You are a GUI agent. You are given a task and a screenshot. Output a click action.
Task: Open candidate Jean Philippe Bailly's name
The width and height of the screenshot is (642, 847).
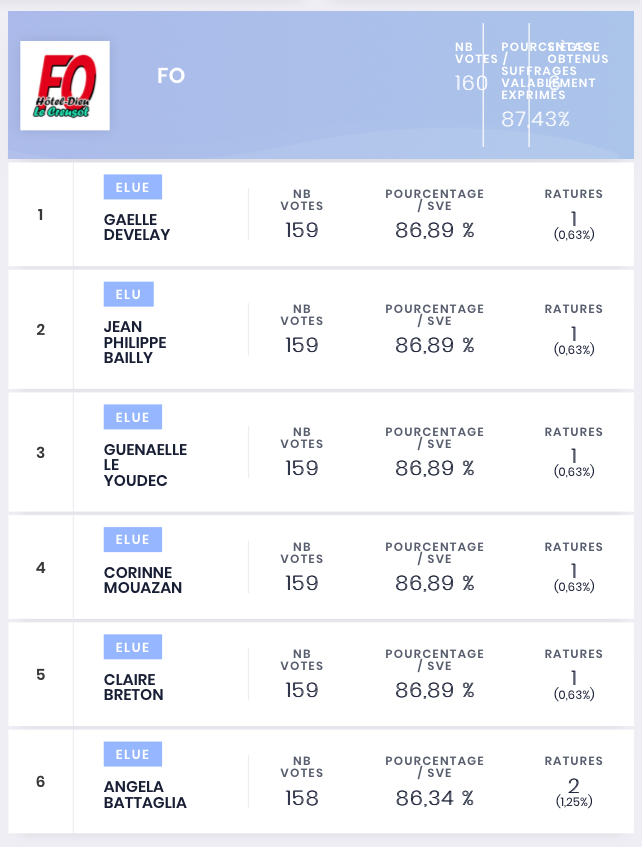click(135, 342)
